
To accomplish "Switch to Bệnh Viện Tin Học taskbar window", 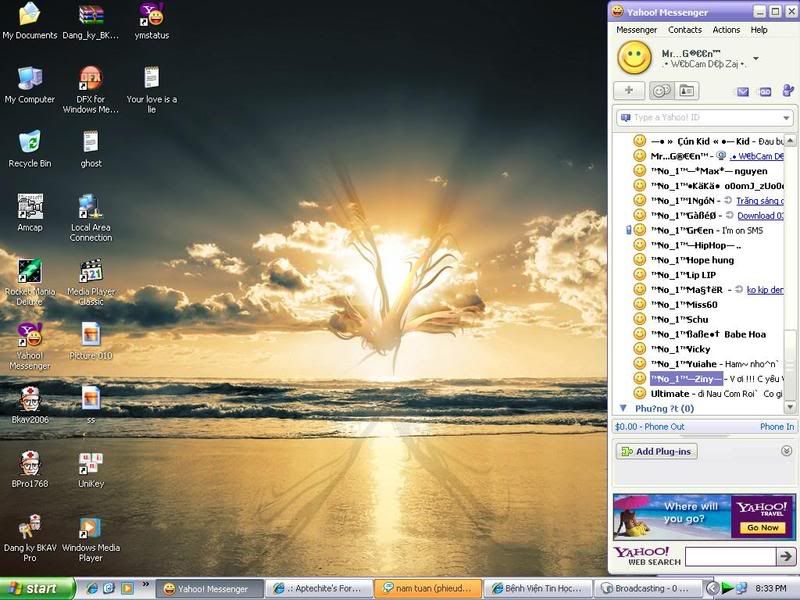I will [538, 588].
